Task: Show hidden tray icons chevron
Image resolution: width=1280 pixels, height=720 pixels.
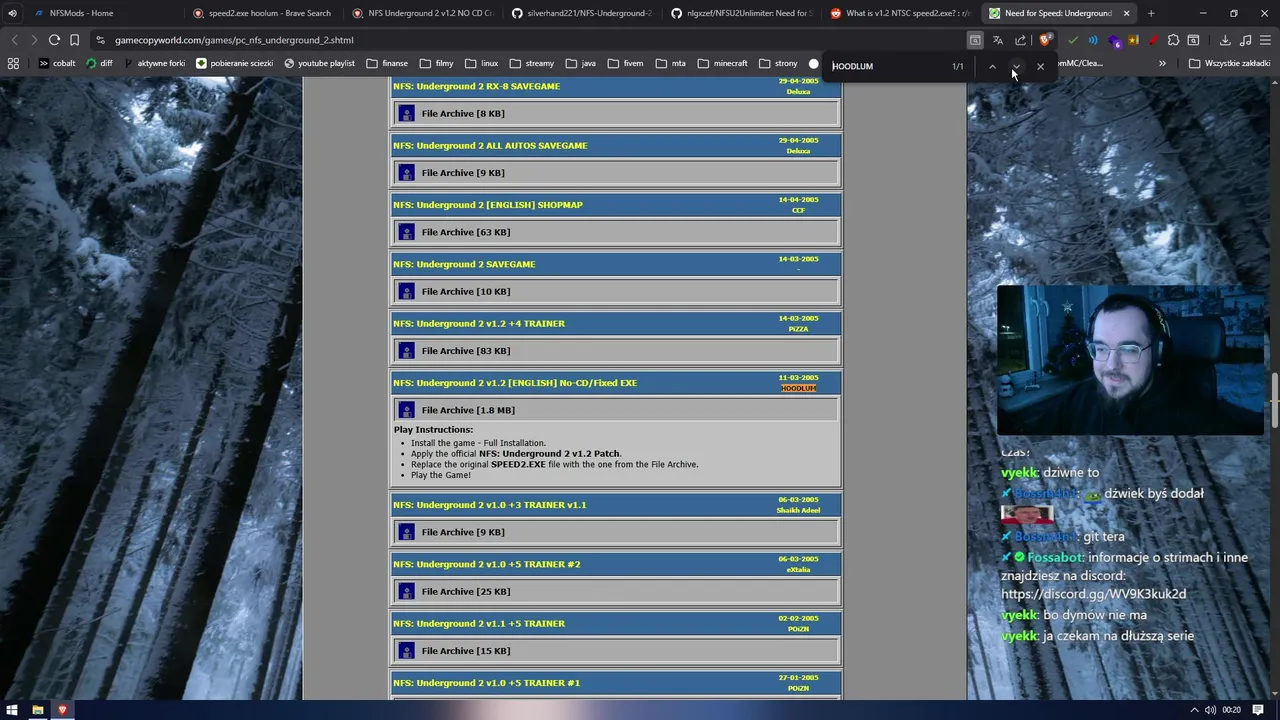Action: tap(1194, 710)
